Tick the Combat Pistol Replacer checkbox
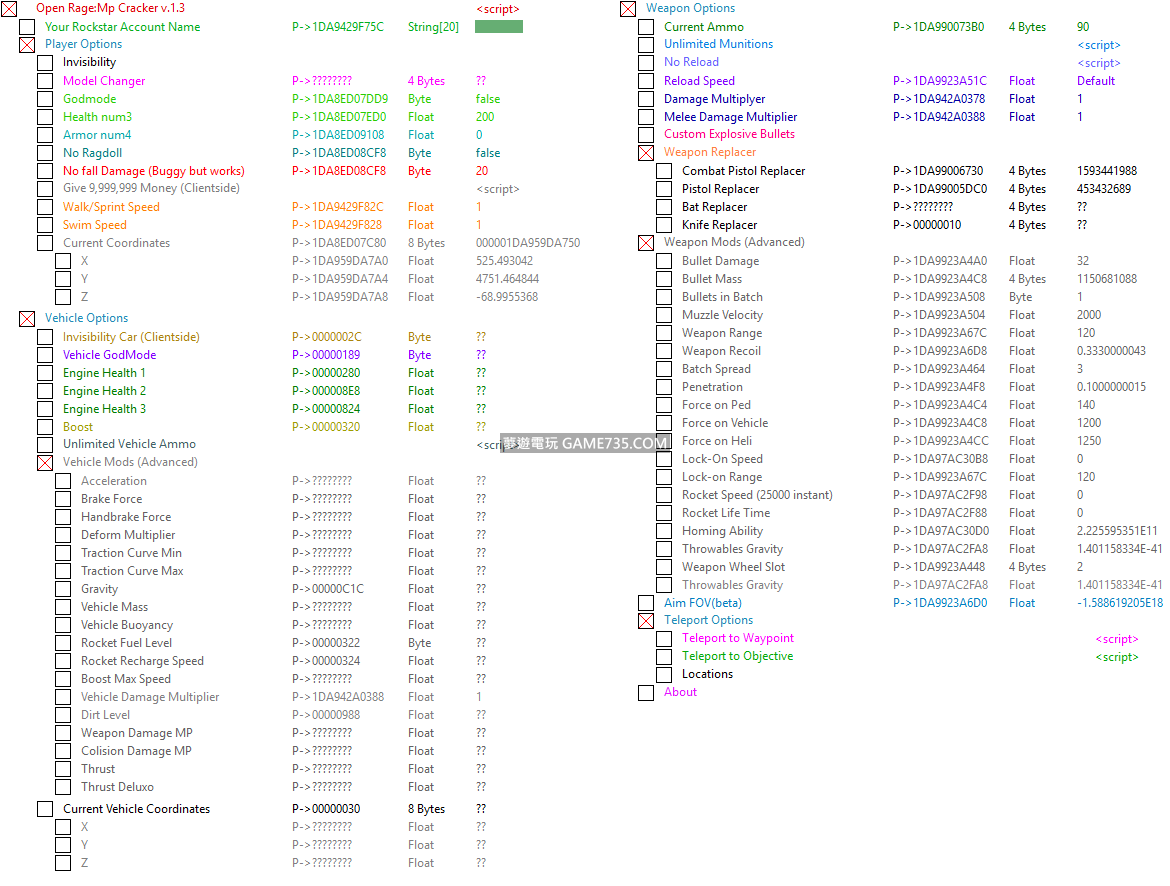 [664, 171]
